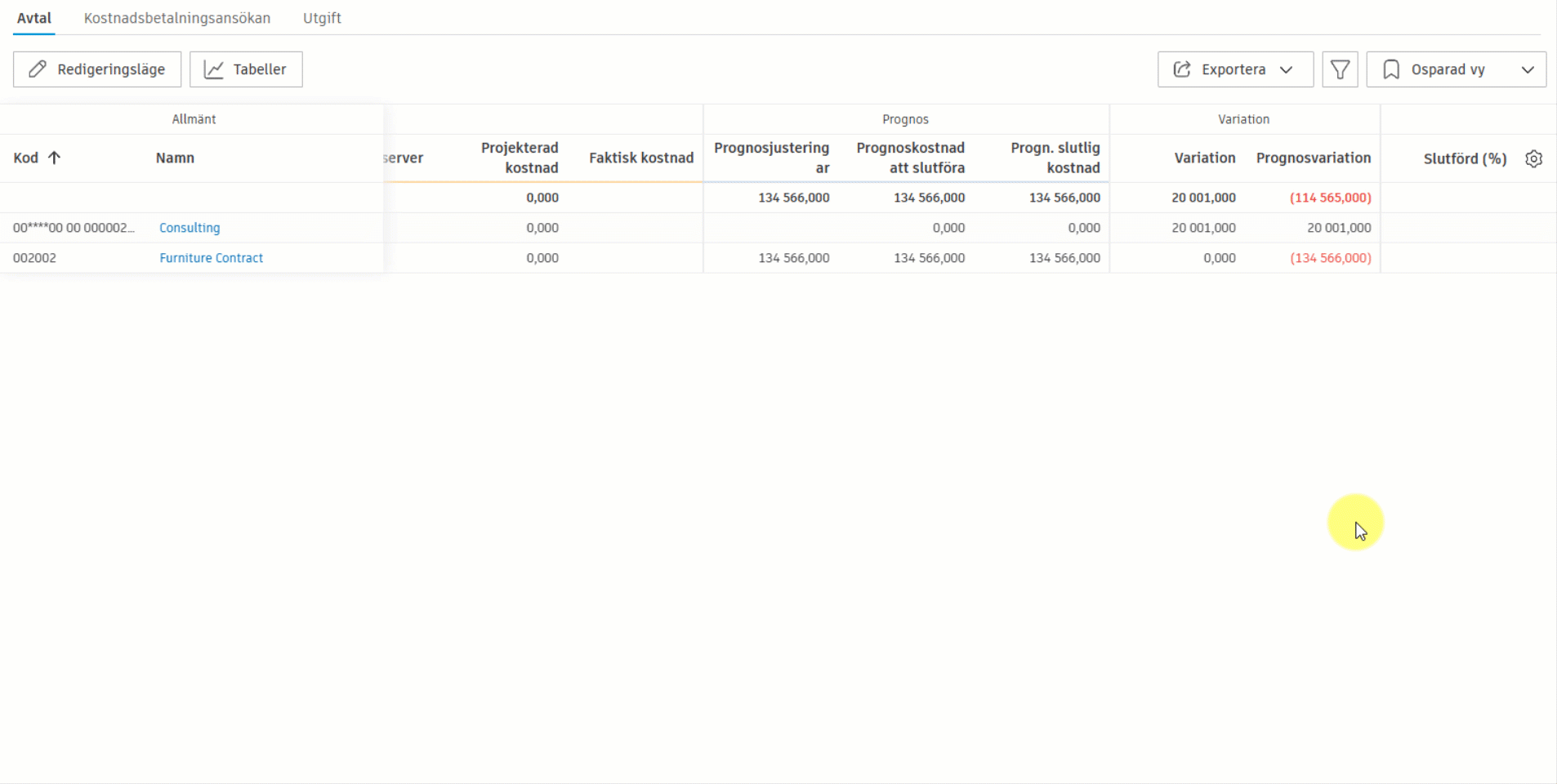Open the Utgift tab
Screen dimensions: 1557x784
point(322,18)
